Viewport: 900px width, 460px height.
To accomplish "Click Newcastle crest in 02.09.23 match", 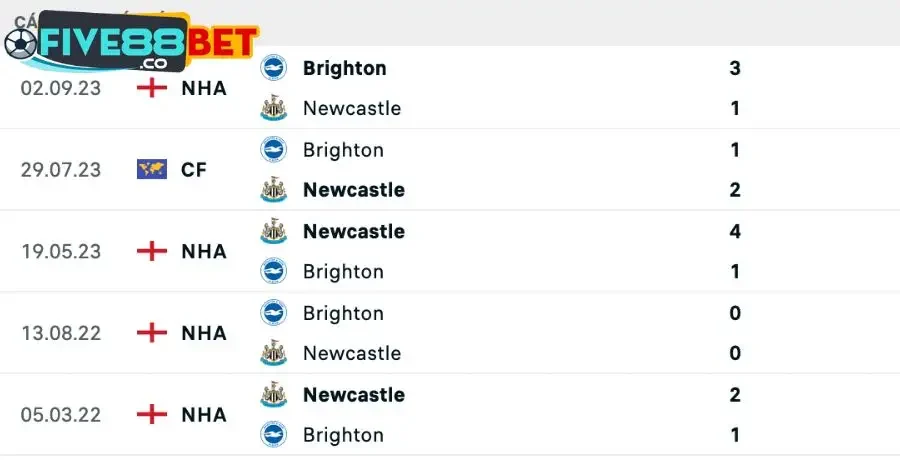I will pos(273,108).
